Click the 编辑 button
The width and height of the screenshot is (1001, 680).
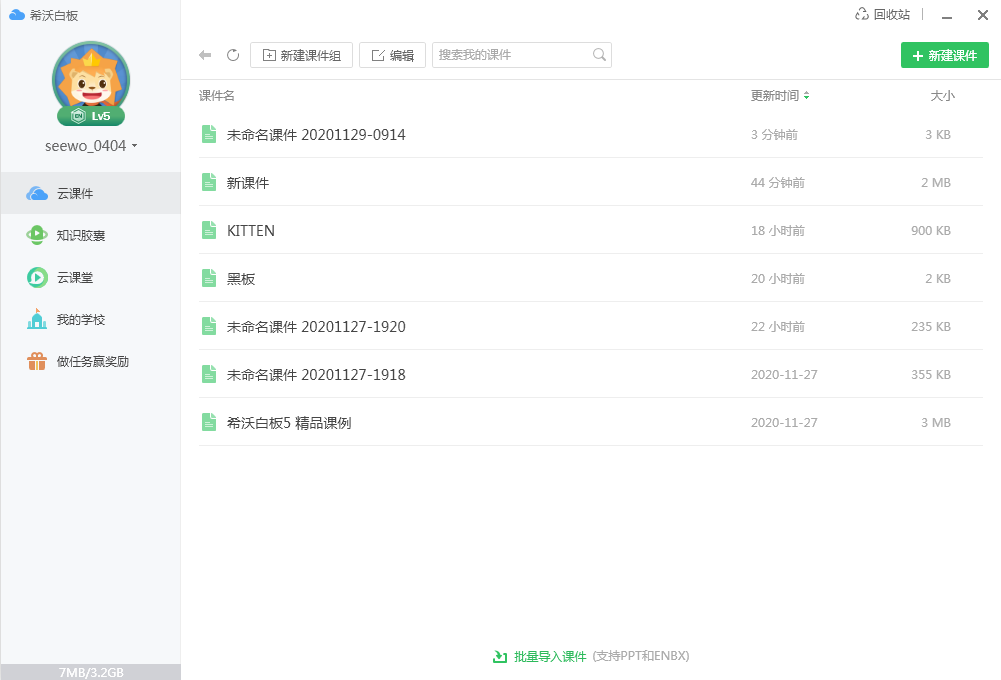pyautogui.click(x=393, y=56)
